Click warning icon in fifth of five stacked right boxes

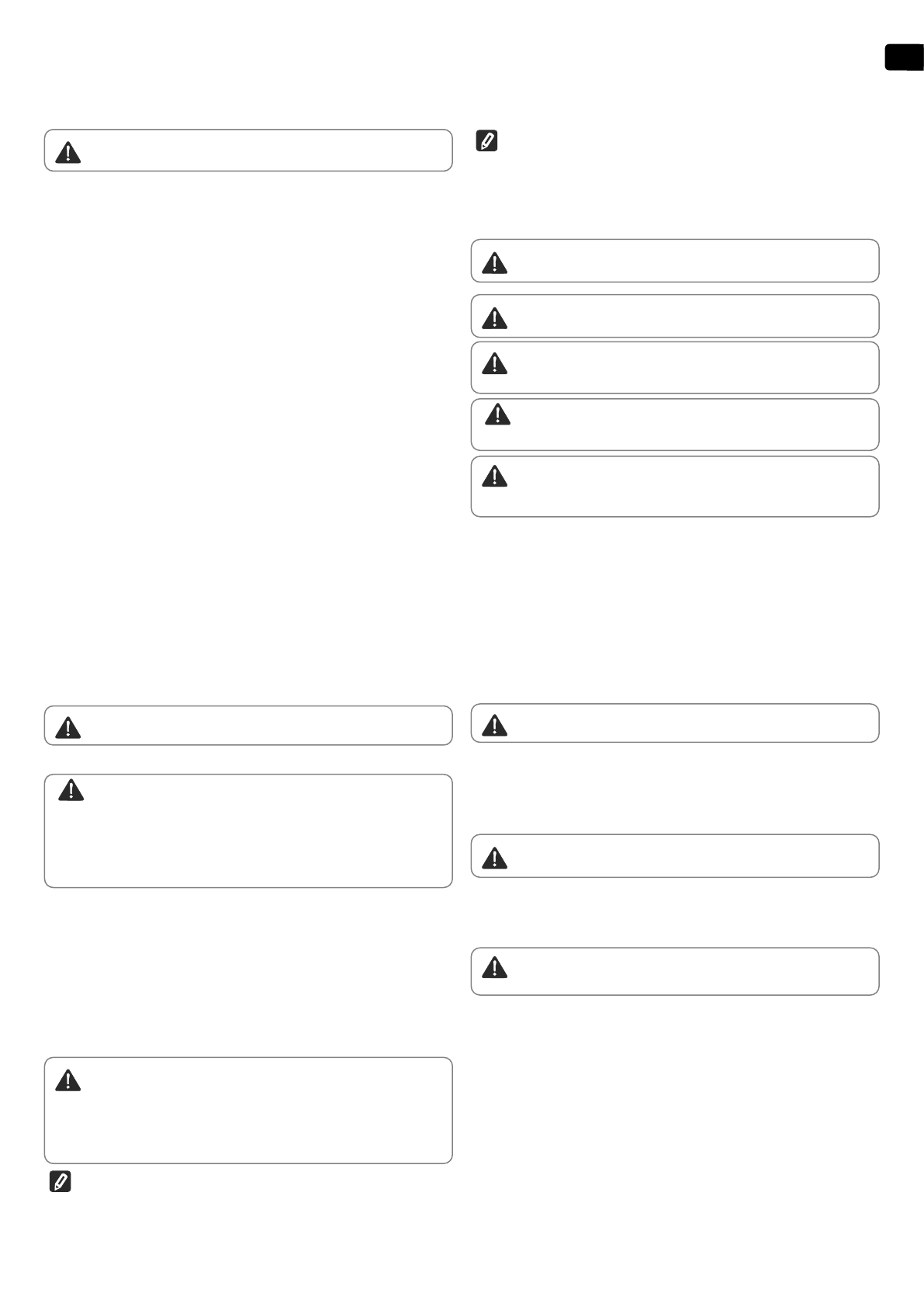click(x=494, y=476)
